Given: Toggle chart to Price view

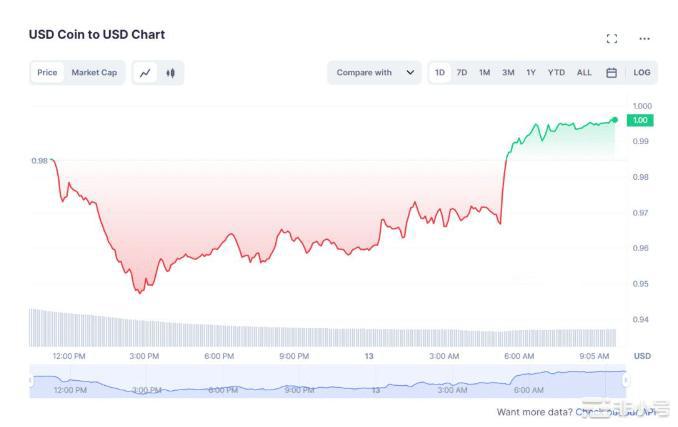Looking at the screenshot, I should click(x=47, y=73).
